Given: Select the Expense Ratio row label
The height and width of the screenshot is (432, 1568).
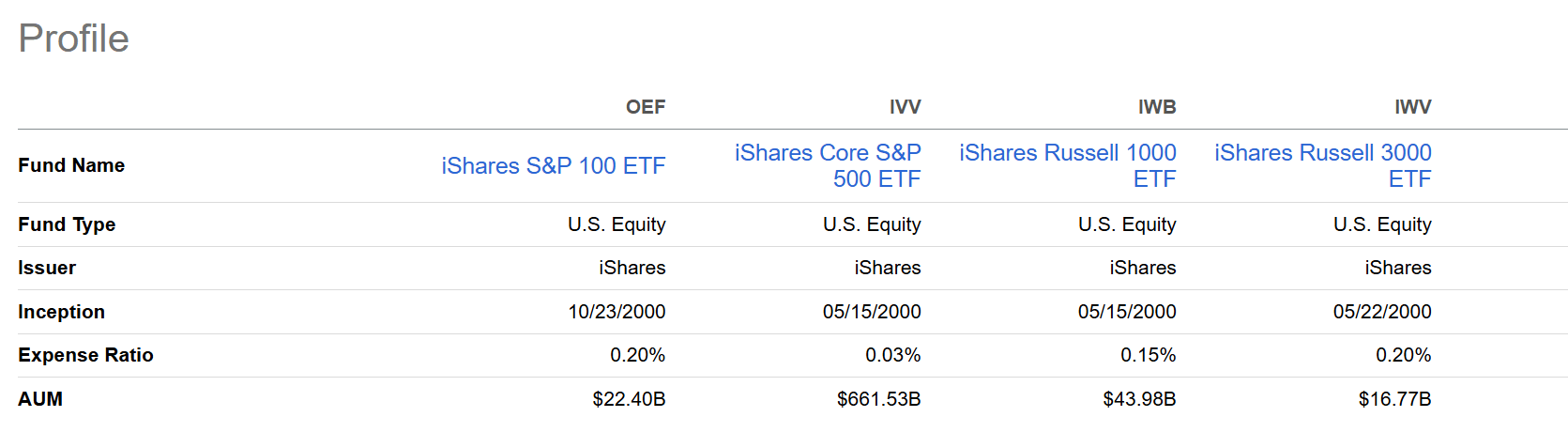Looking at the screenshot, I should 85,355.
